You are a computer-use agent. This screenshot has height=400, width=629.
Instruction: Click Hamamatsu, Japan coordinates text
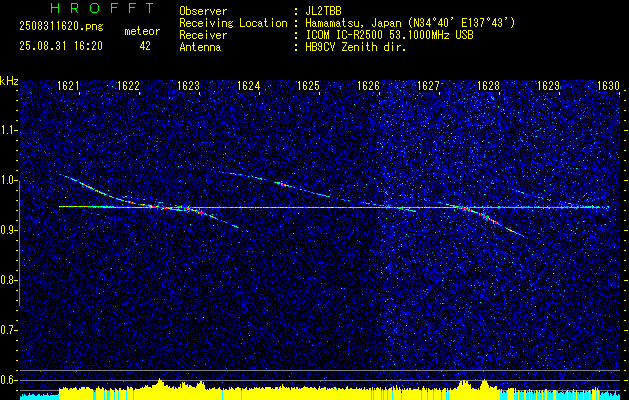coord(410,23)
